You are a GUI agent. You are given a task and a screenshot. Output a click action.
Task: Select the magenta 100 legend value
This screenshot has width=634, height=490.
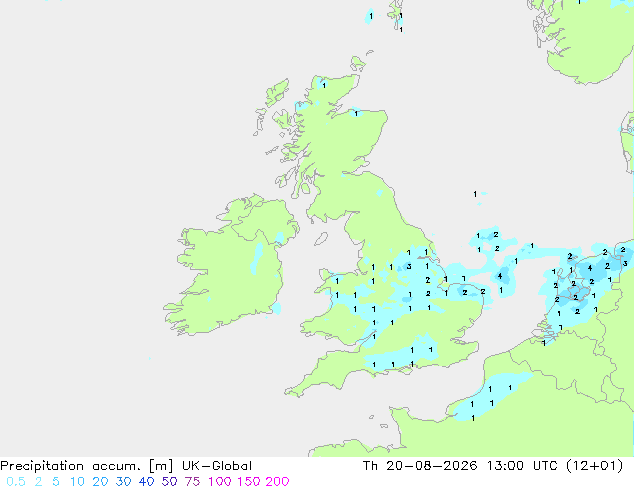click(x=221, y=482)
